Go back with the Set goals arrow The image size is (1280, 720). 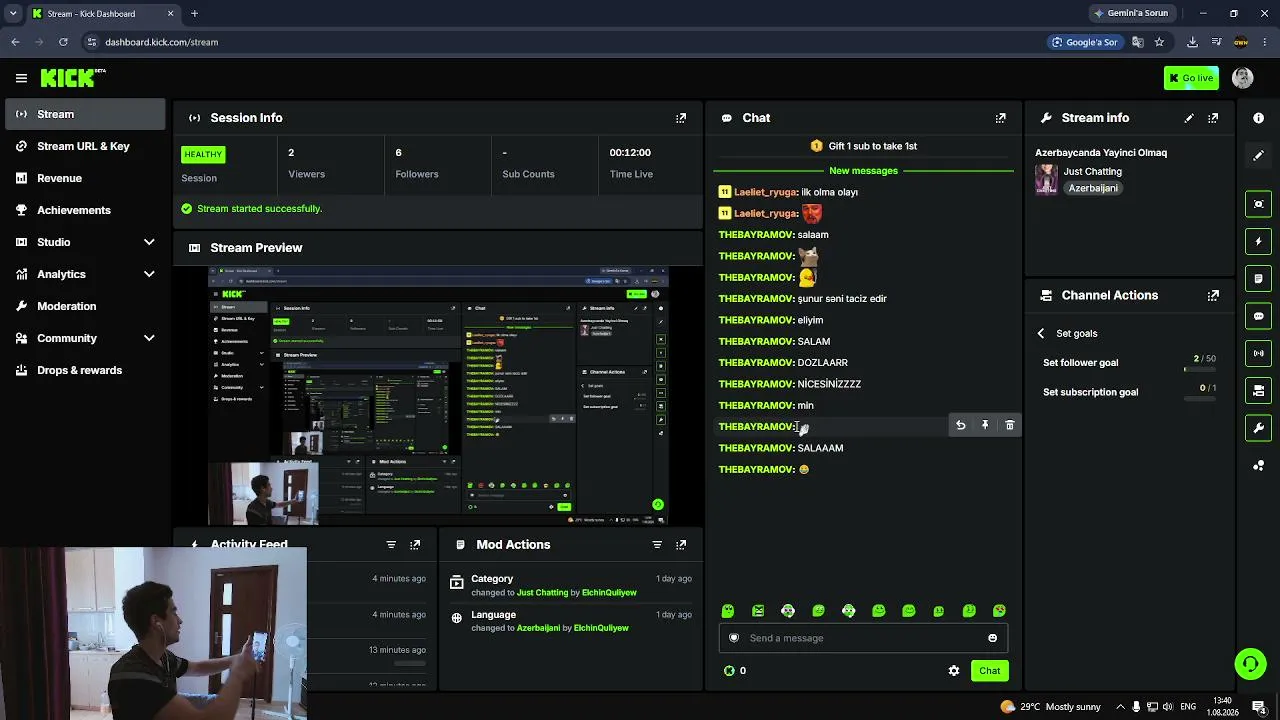pos(1041,334)
